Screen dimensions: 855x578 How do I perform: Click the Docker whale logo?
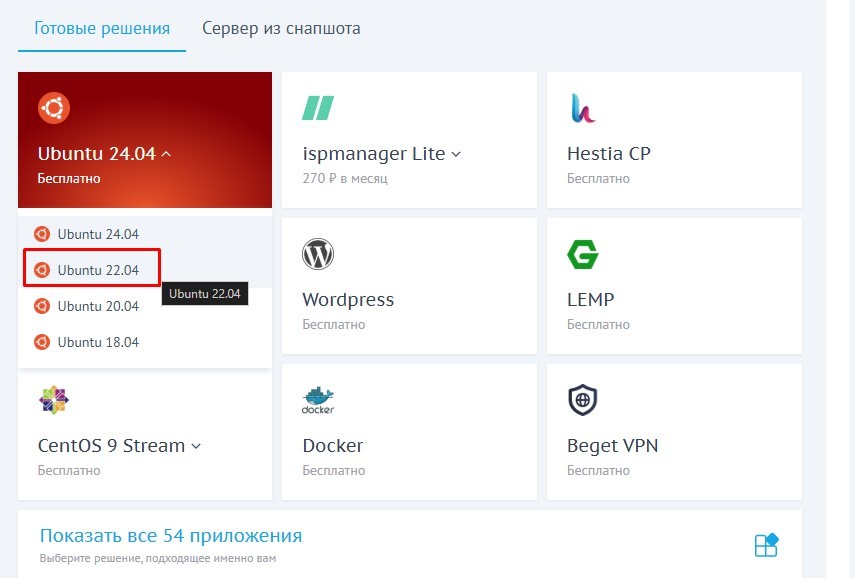pyautogui.click(x=318, y=400)
